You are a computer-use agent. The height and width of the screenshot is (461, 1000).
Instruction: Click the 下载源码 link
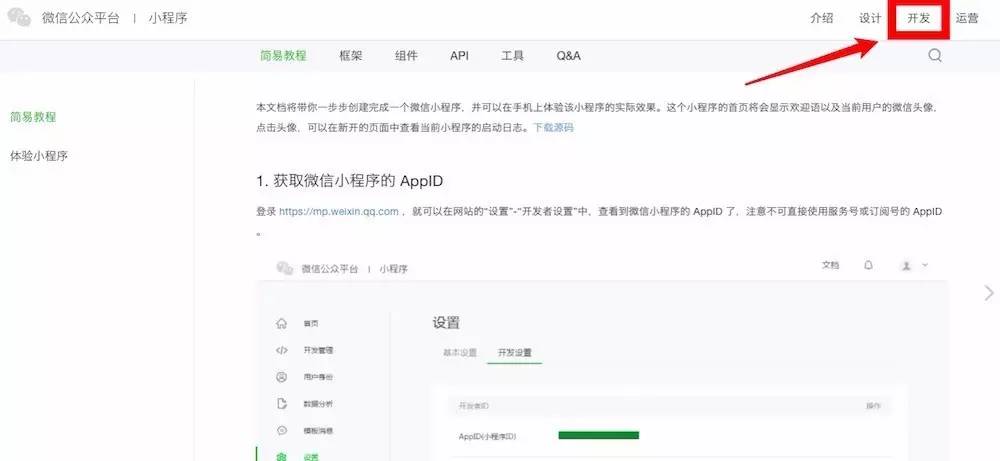coord(553,128)
